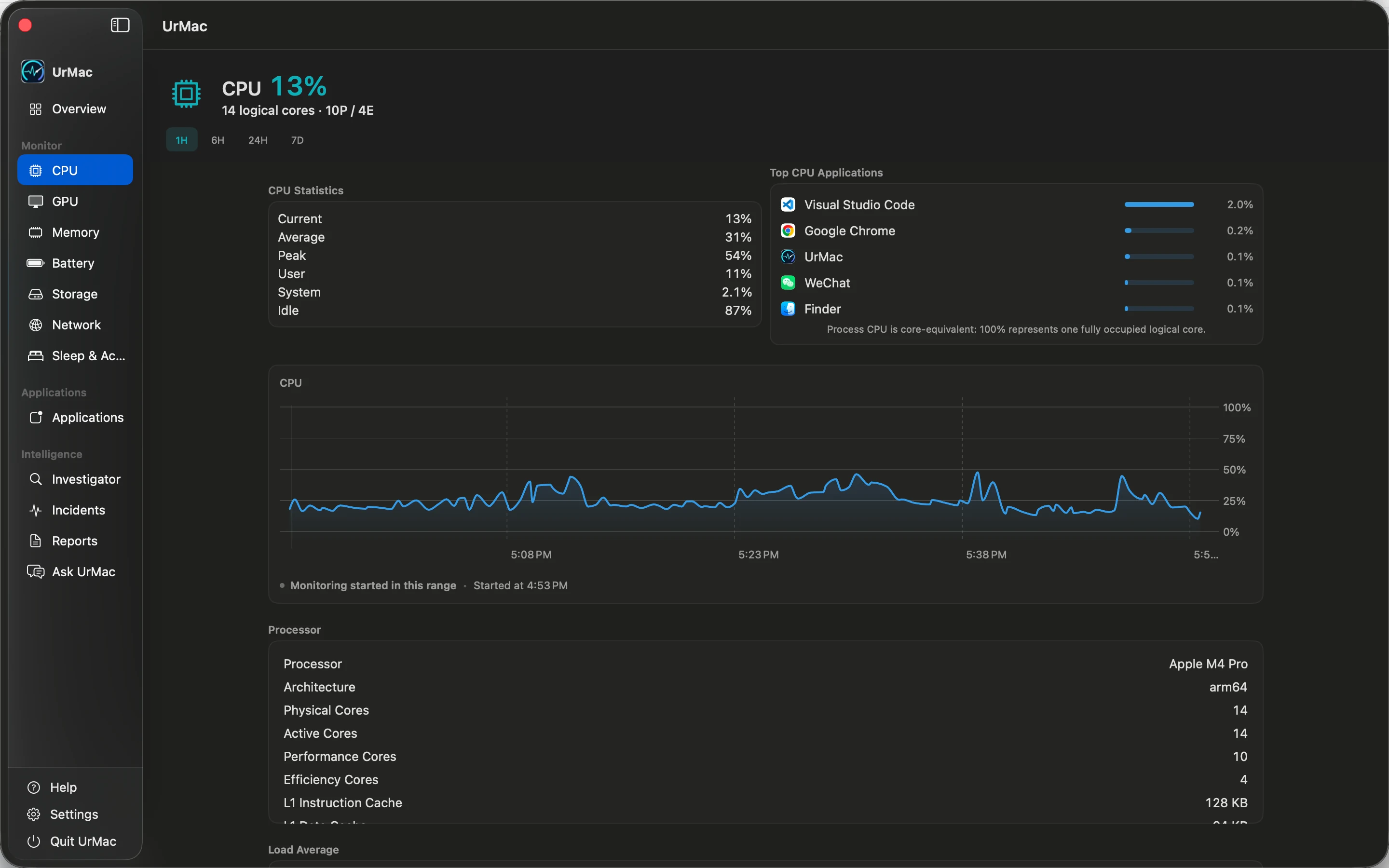Image resolution: width=1389 pixels, height=868 pixels.
Task: Click the monitoring started marker line in chart
Action: 292,476
